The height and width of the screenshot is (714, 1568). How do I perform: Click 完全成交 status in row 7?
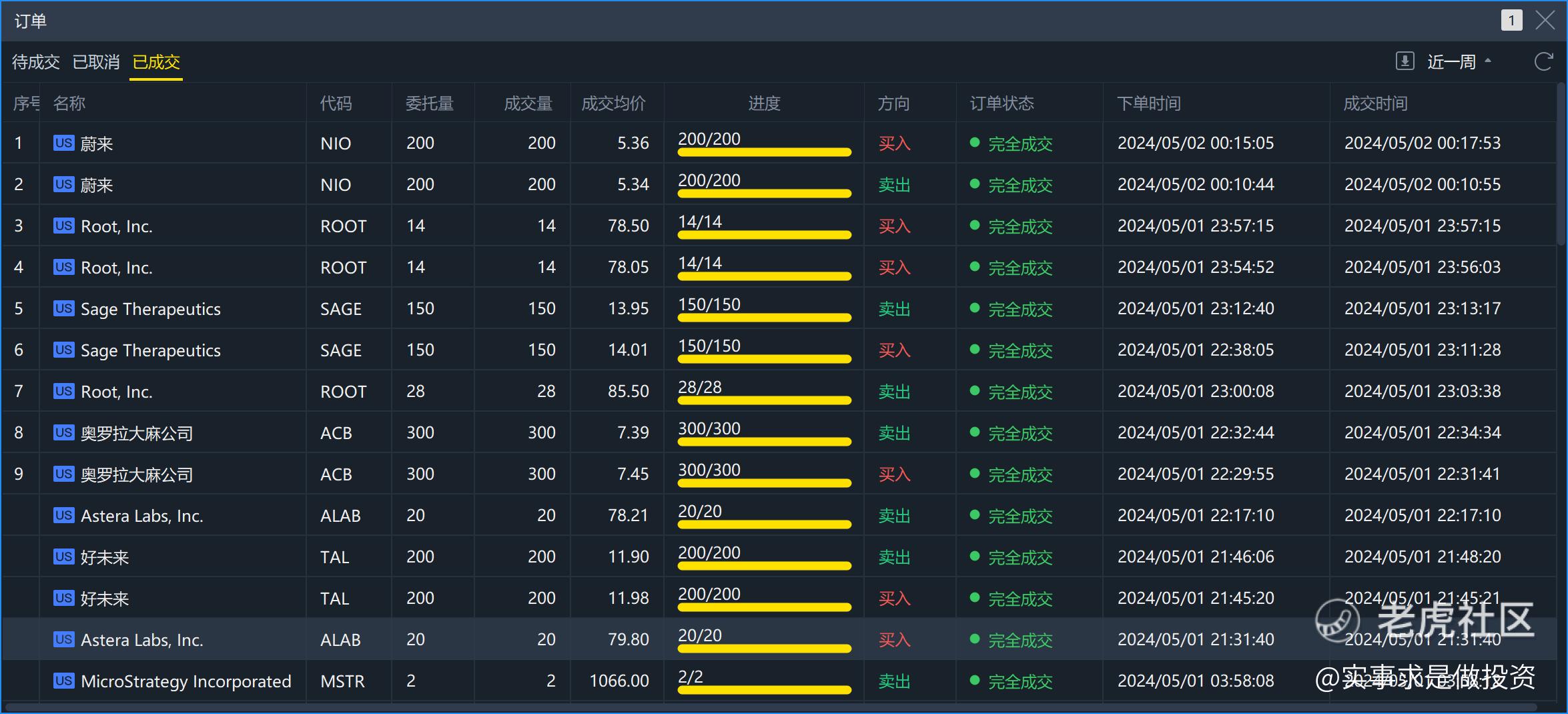coord(1020,392)
